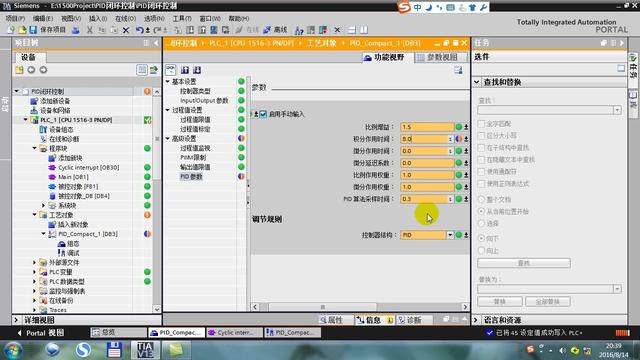The height and width of the screenshot is (360, 640).
Task: Open the 控制器结构 PID dropdown
Action: point(450,235)
